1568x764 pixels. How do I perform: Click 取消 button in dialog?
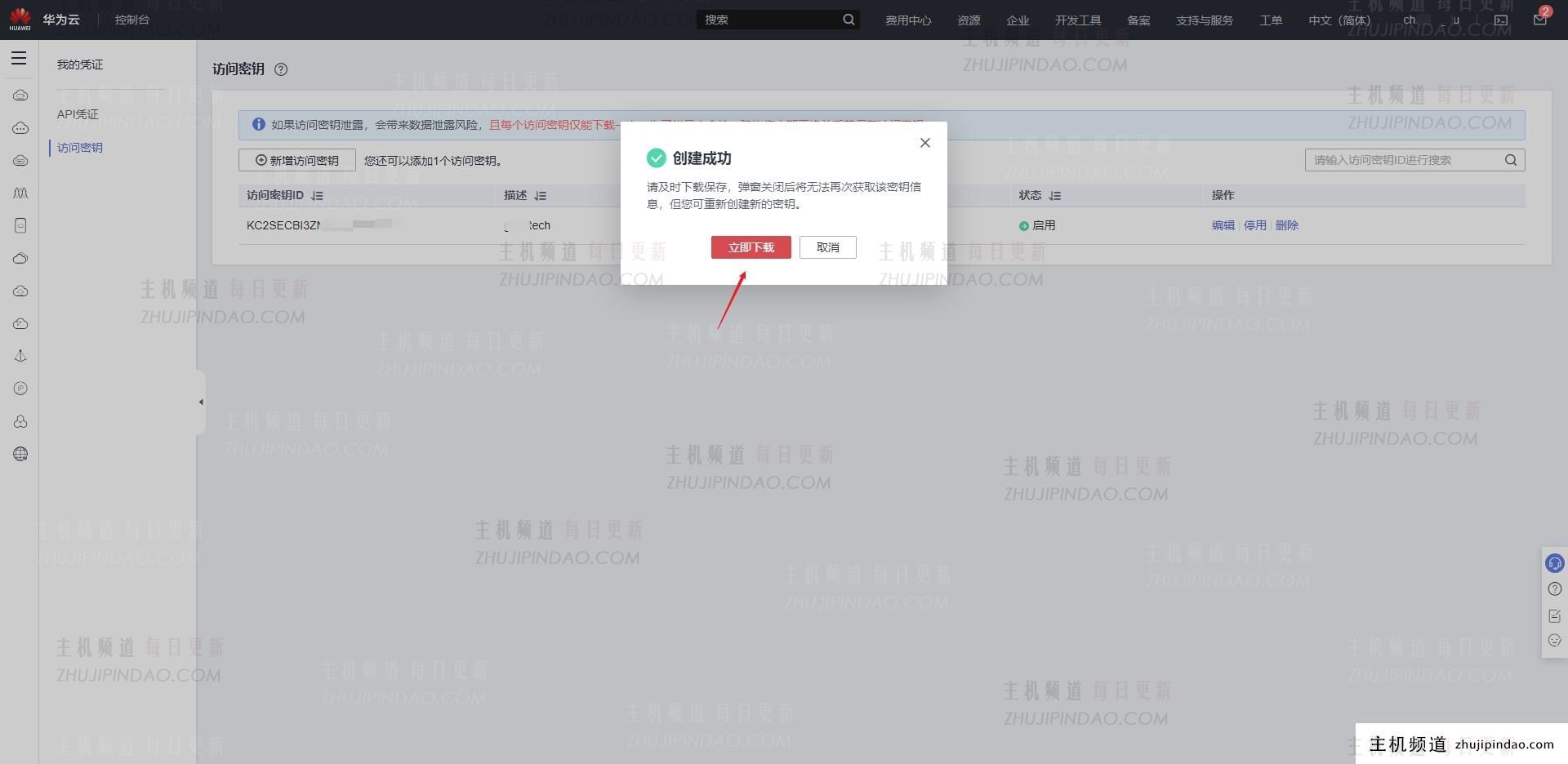[828, 247]
